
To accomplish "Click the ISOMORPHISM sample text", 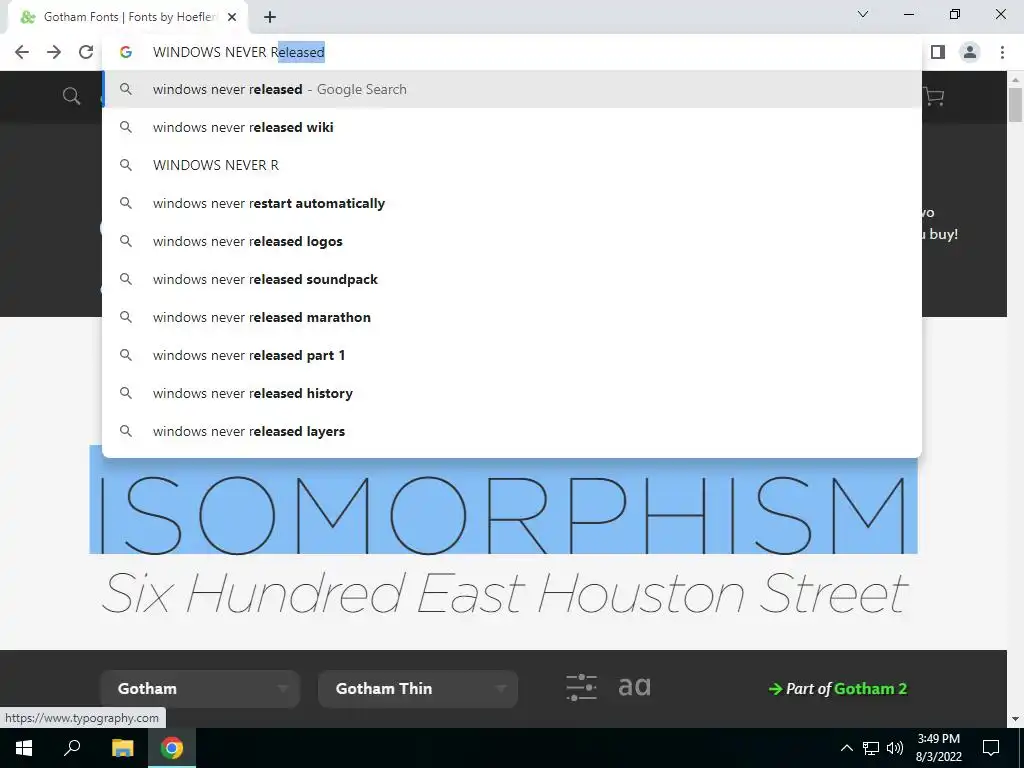I will click(x=503, y=515).
